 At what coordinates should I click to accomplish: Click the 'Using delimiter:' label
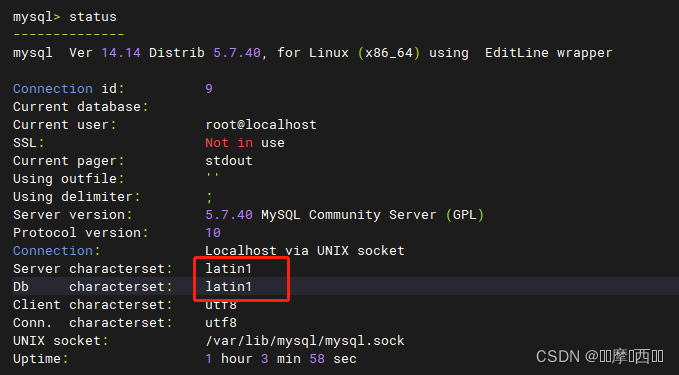click(77, 197)
